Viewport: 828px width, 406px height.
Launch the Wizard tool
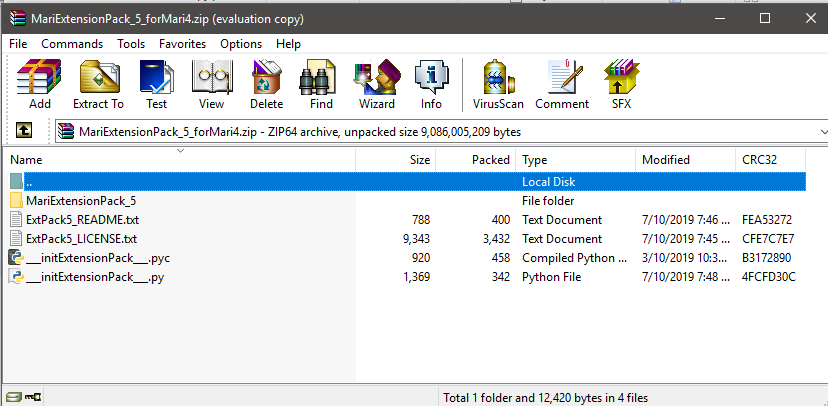[376, 84]
